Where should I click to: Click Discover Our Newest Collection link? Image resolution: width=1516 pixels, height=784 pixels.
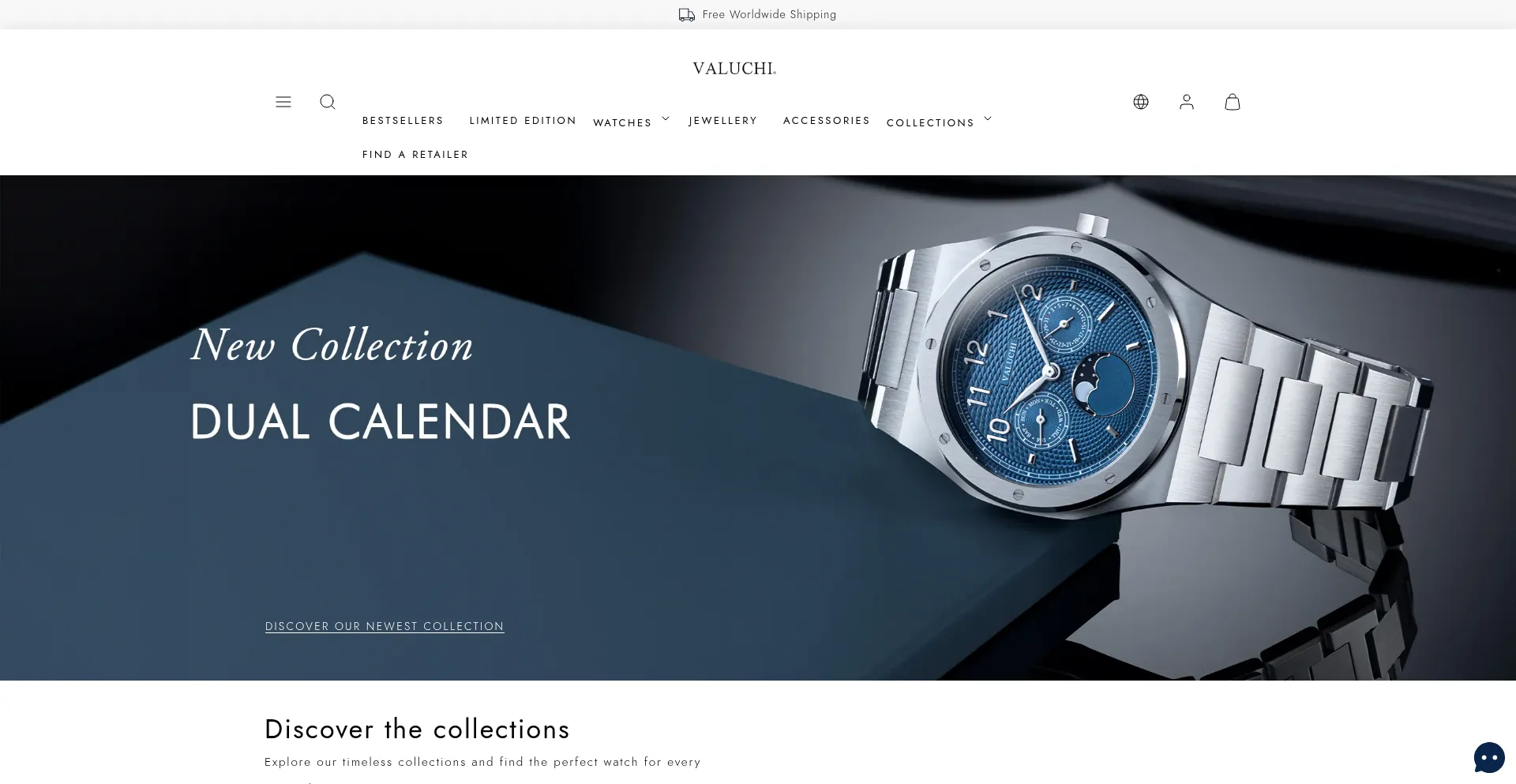[385, 626]
